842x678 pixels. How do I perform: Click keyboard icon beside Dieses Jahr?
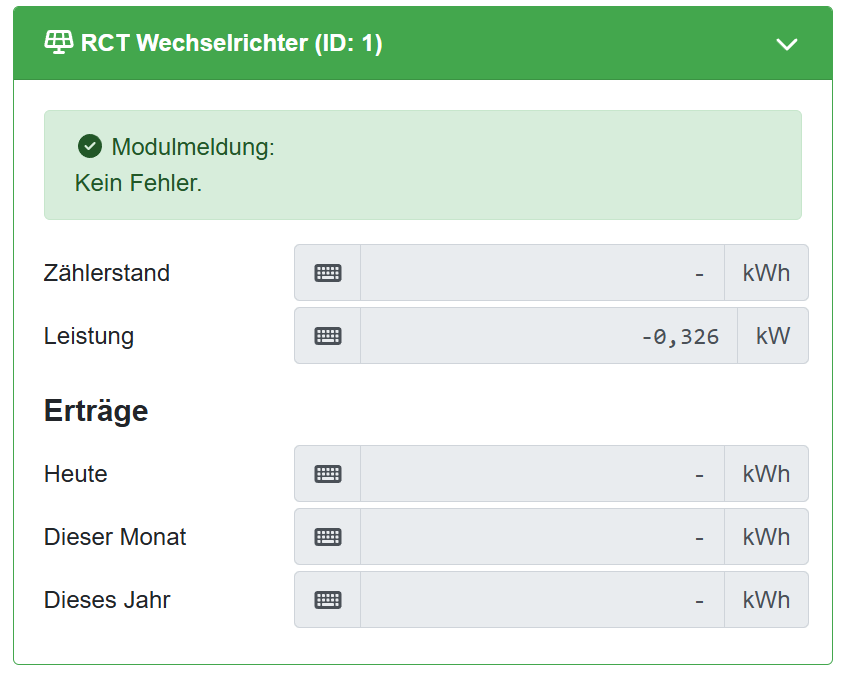[327, 600]
